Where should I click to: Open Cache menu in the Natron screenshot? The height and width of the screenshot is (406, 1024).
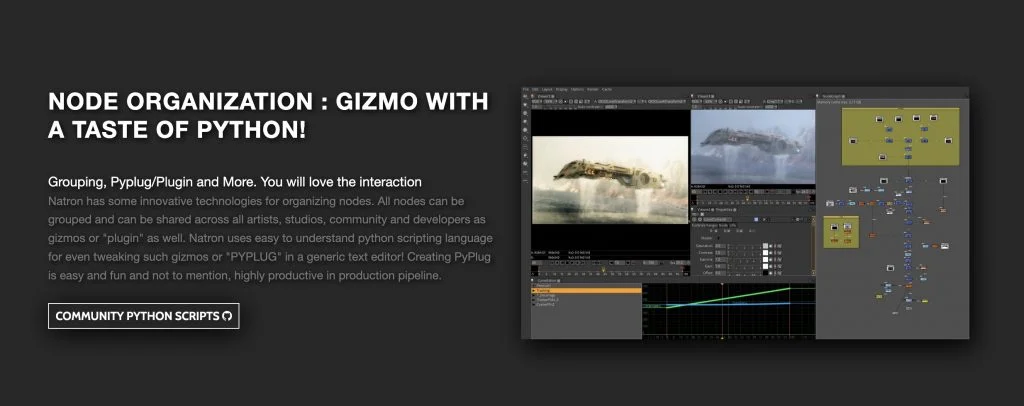[x=607, y=89]
